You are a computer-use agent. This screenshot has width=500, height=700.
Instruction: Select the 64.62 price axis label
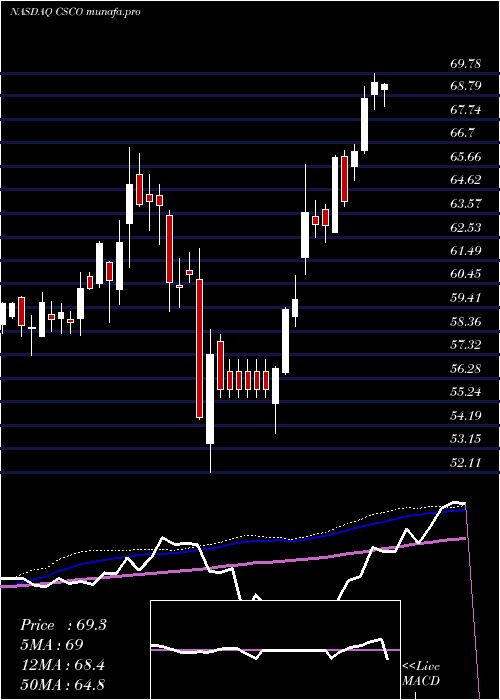pos(466,179)
